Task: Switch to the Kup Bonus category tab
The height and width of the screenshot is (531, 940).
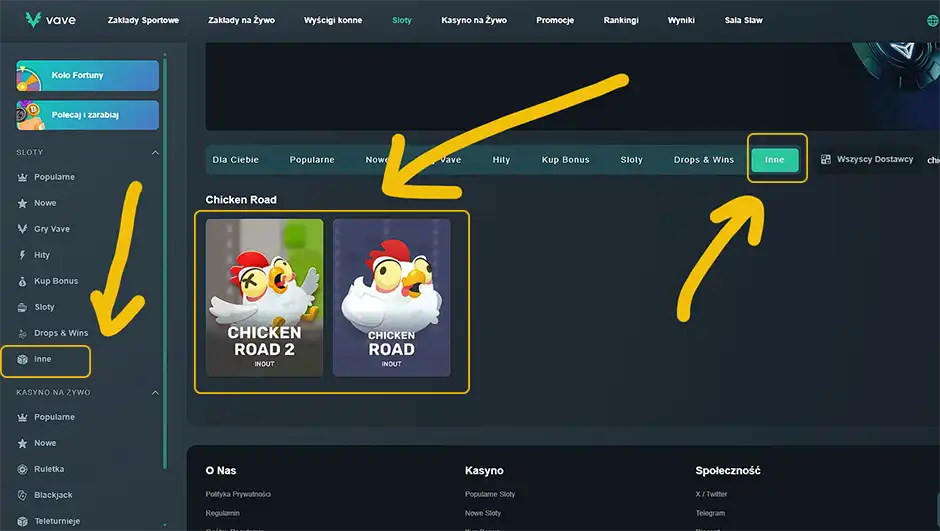Action: 566,160
